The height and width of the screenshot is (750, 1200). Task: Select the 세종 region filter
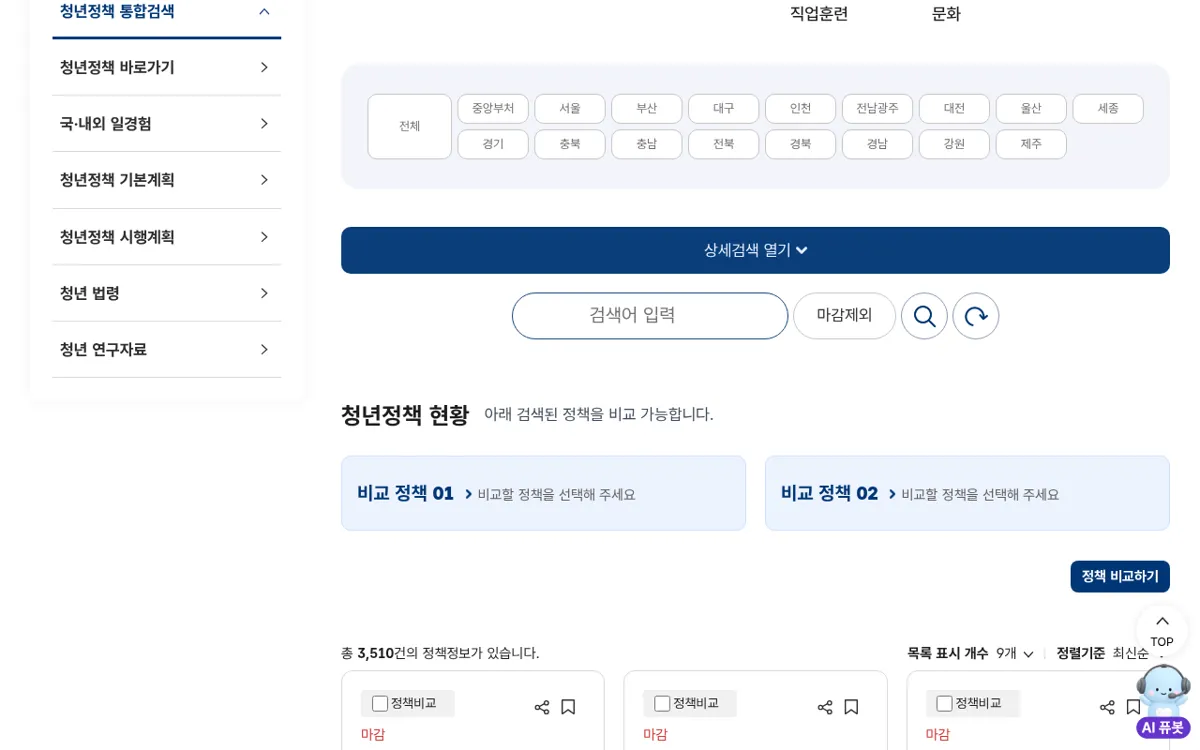(1108, 109)
